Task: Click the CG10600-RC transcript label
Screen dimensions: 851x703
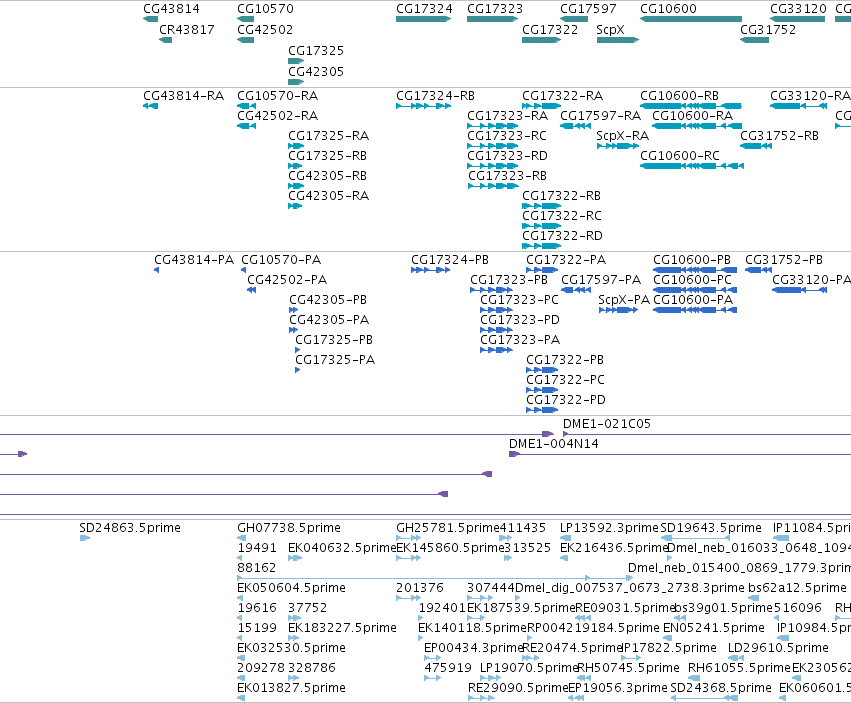Action: pos(679,156)
